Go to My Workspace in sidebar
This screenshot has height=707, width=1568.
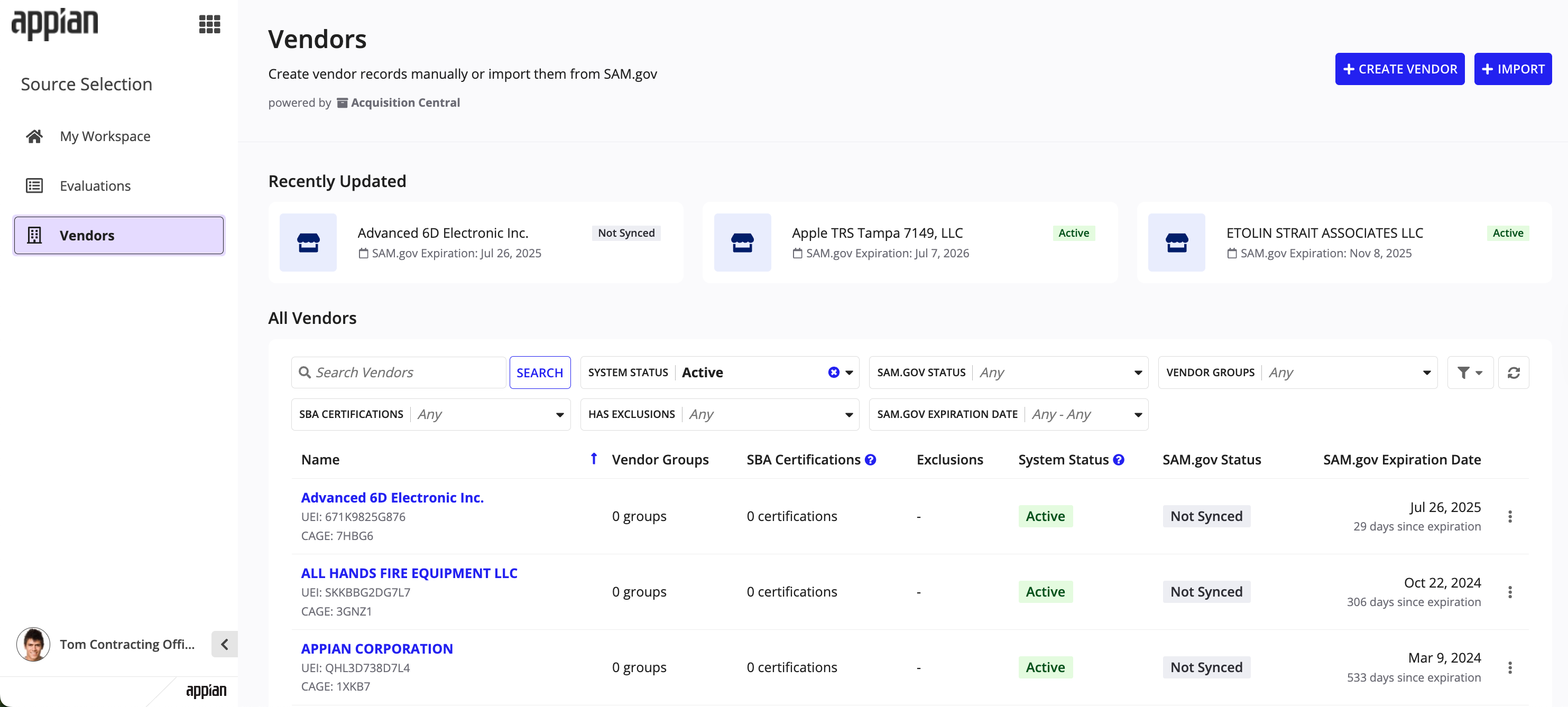pos(105,136)
